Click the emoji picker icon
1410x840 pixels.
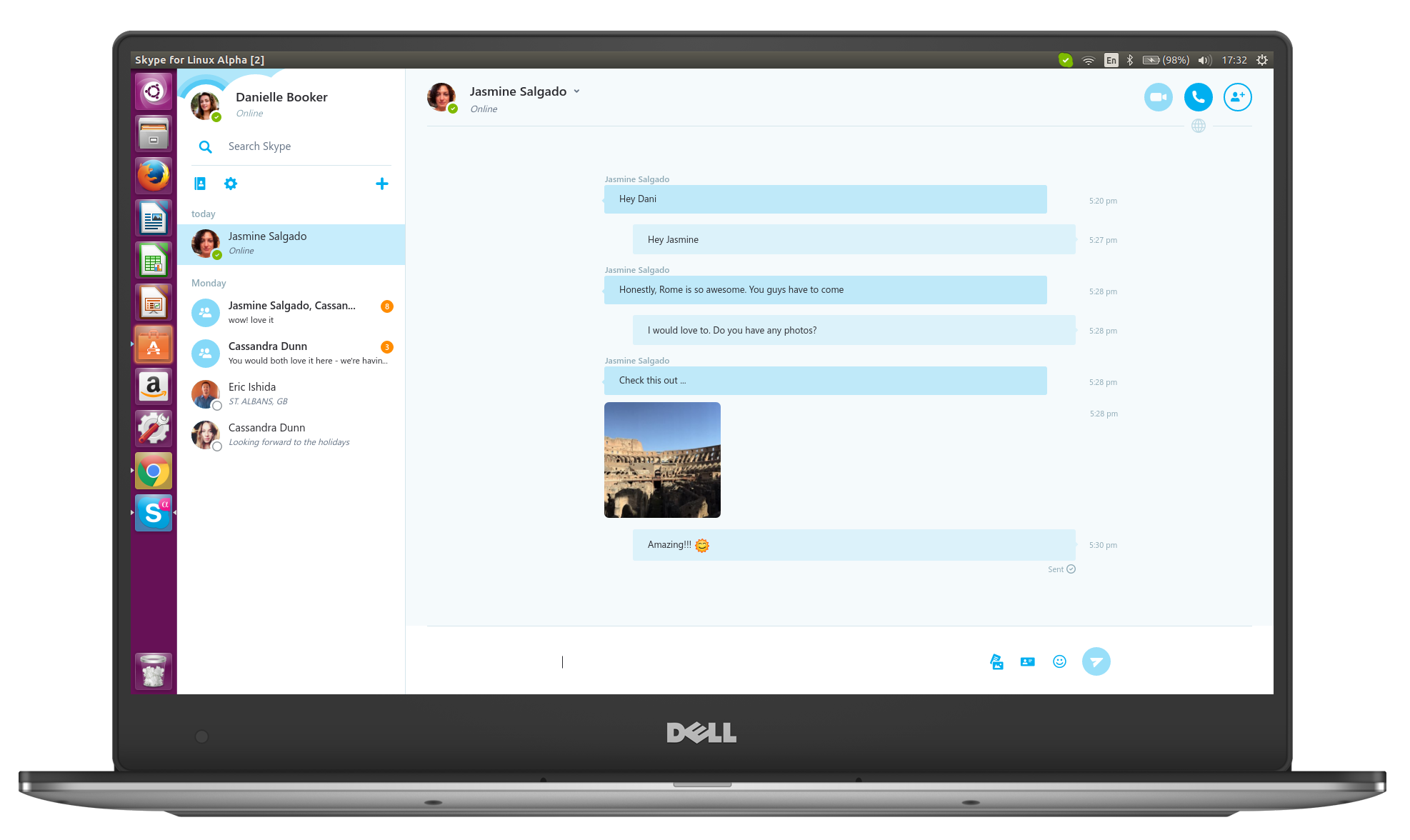(1060, 661)
